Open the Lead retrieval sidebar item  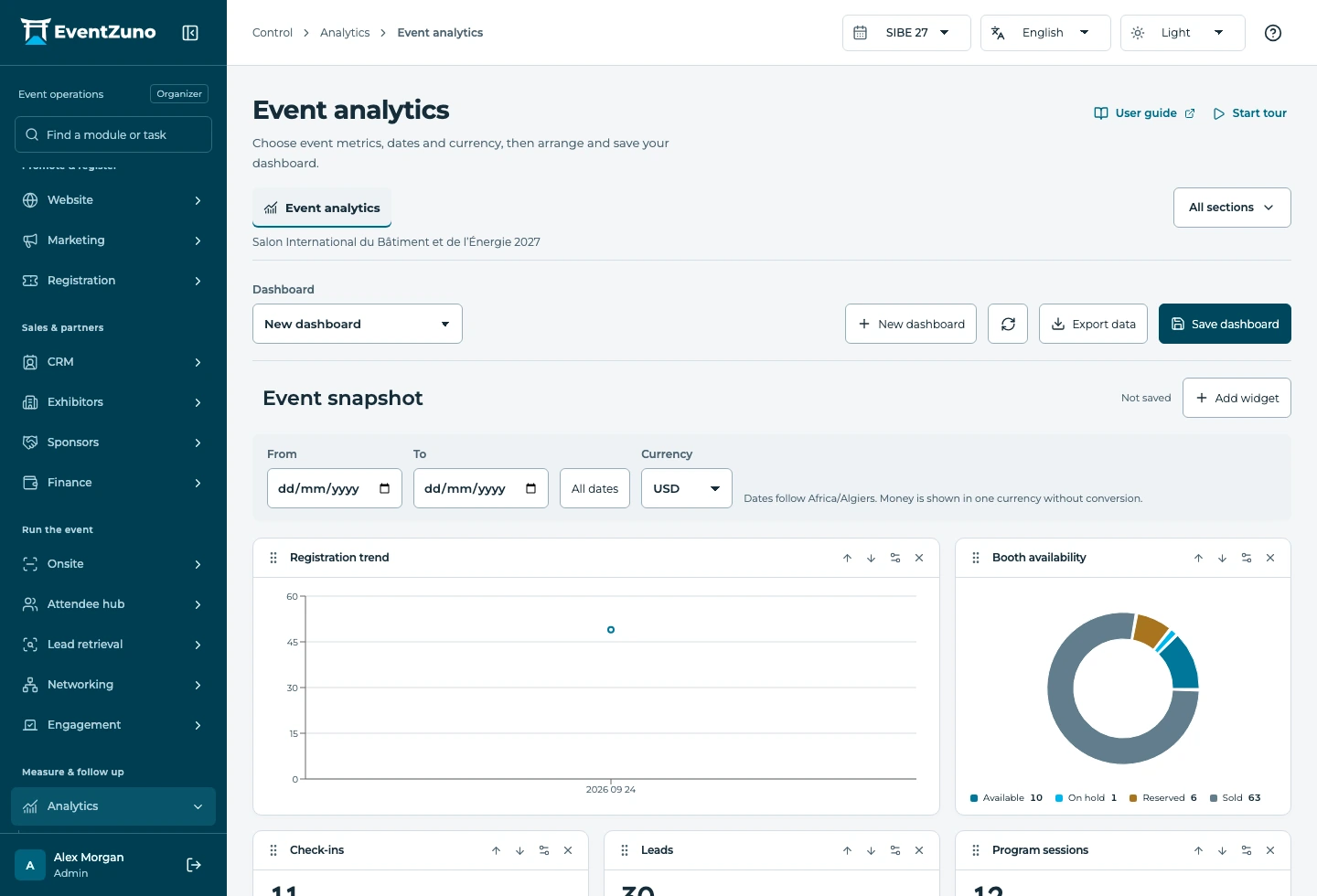[113, 645]
